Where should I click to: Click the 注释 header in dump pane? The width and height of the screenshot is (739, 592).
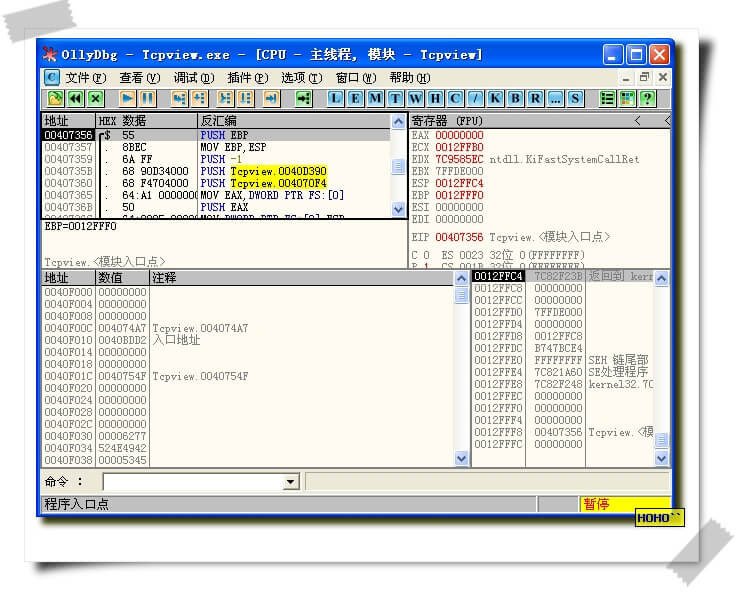coord(302,278)
